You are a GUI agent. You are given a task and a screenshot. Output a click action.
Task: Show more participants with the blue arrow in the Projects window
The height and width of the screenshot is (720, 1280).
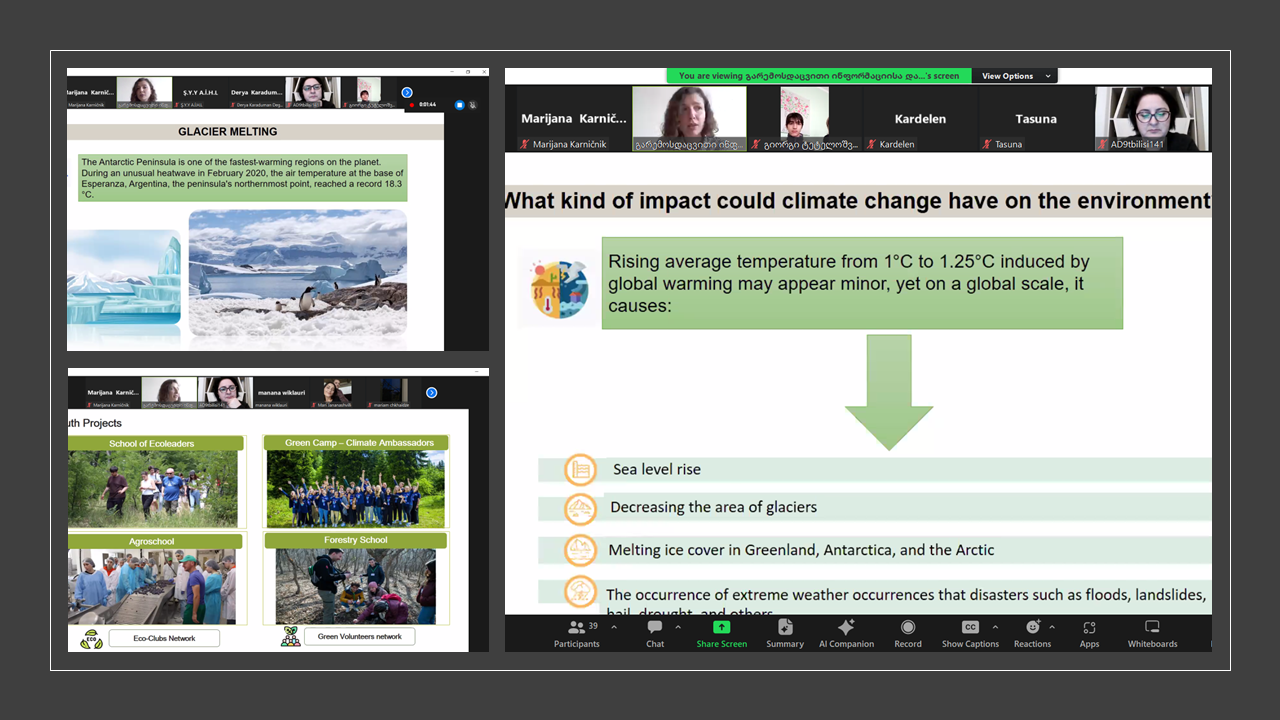(432, 393)
